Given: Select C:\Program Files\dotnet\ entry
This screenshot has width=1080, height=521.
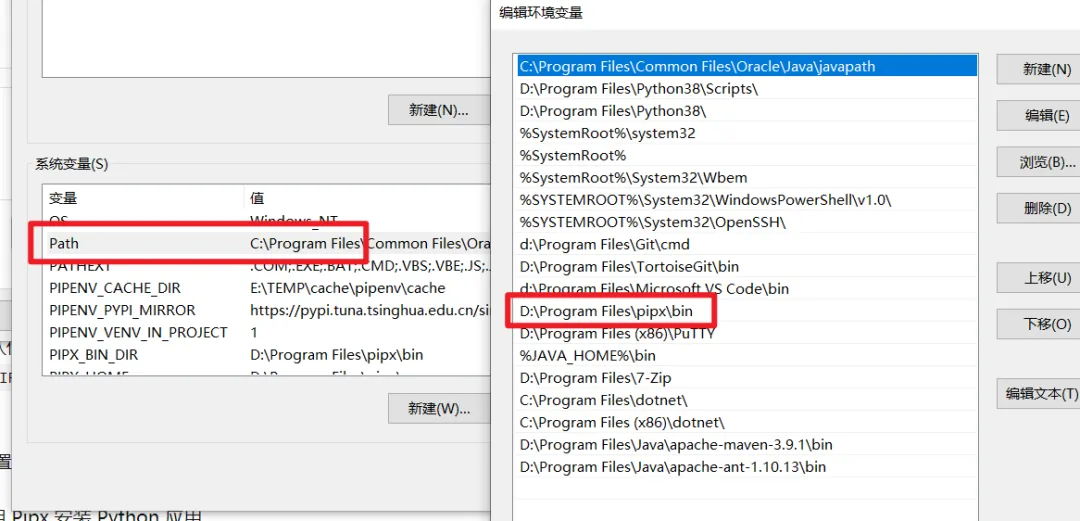Looking at the screenshot, I should pyautogui.click(x=747, y=400).
